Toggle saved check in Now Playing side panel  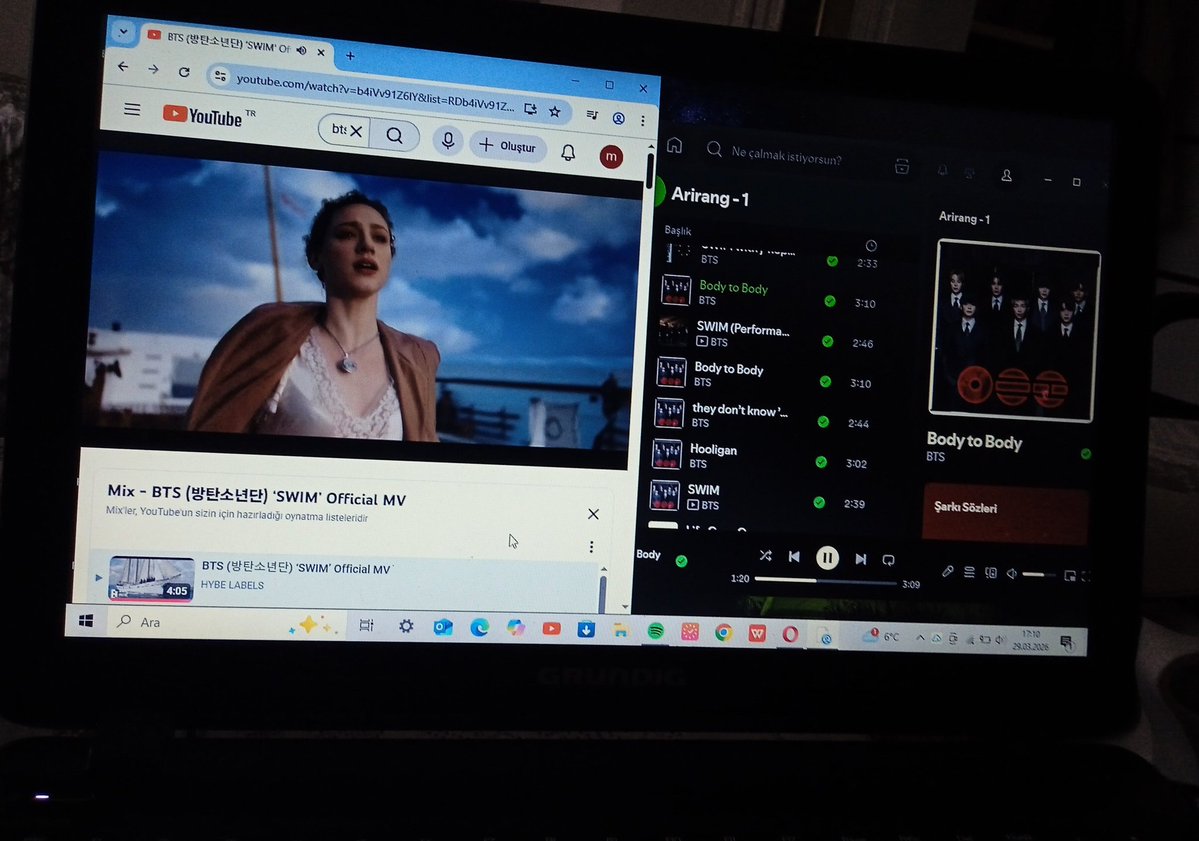[x=1086, y=453]
